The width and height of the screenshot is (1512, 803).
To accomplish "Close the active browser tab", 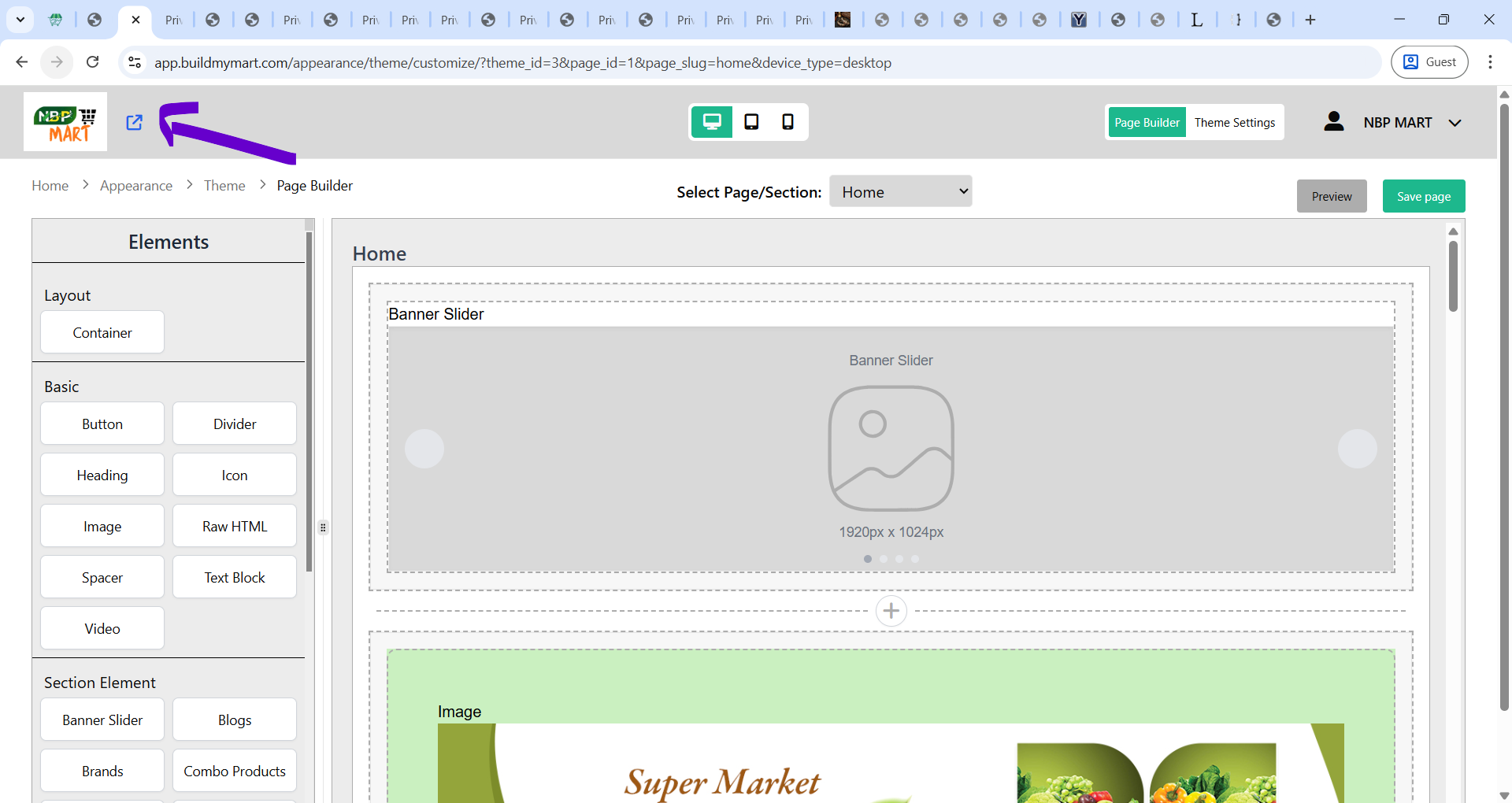I will point(135,20).
